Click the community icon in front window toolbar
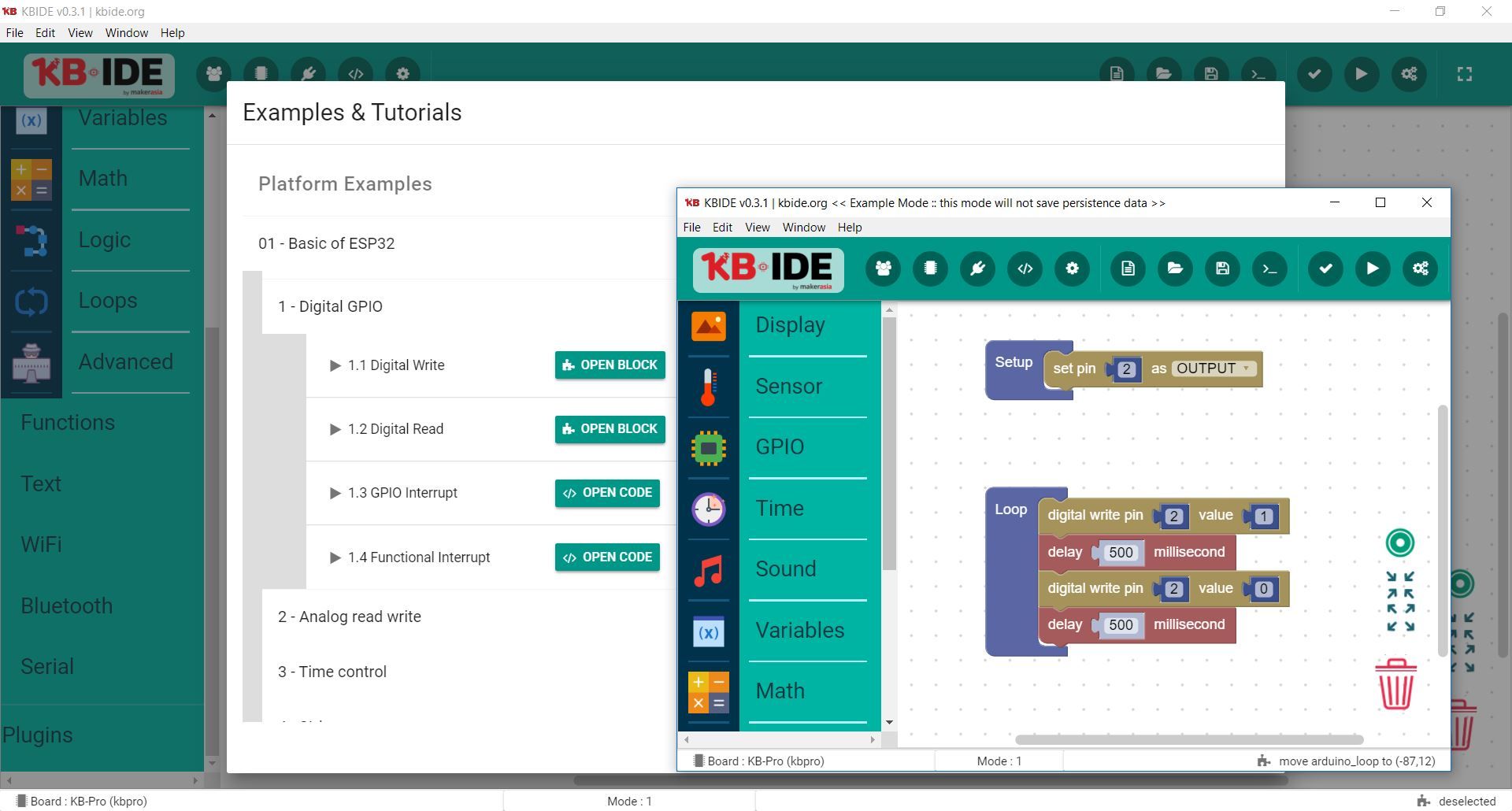The height and width of the screenshot is (811, 1512). pyautogui.click(x=884, y=268)
